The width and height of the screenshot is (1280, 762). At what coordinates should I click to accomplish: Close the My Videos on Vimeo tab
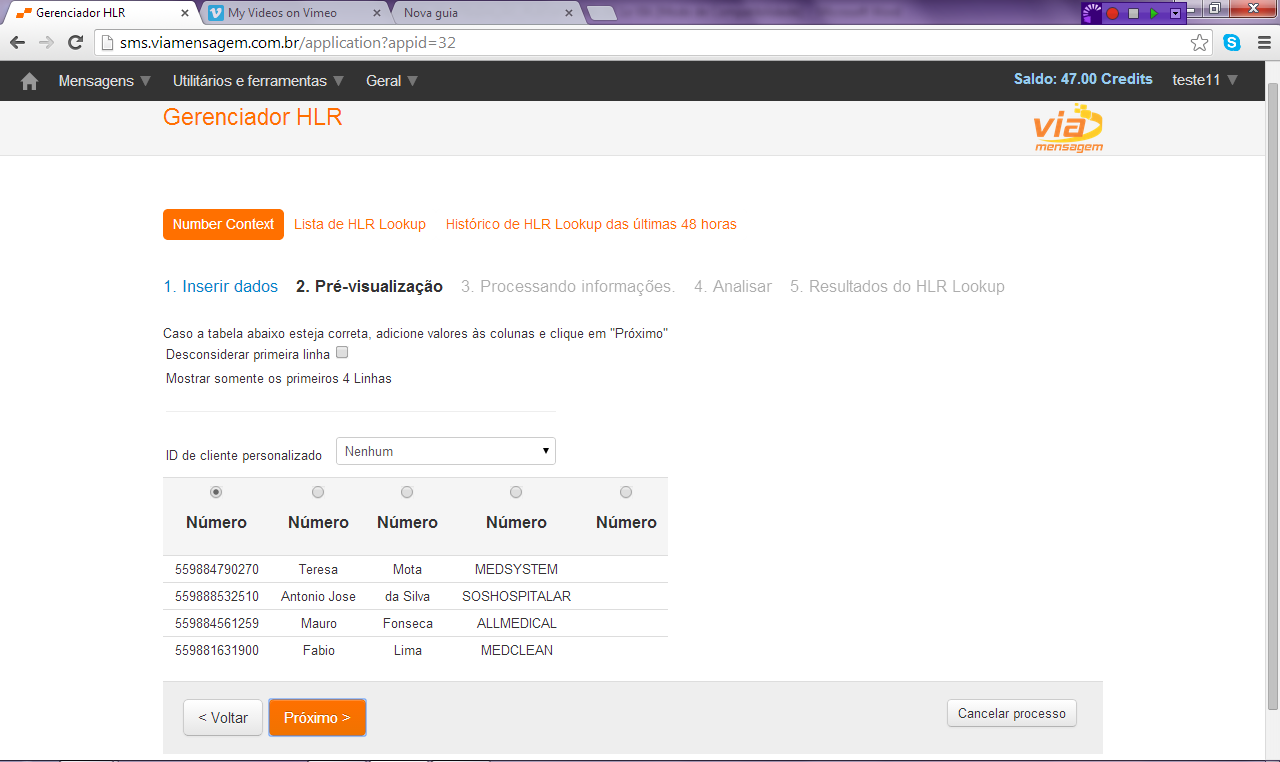pyautogui.click(x=377, y=13)
